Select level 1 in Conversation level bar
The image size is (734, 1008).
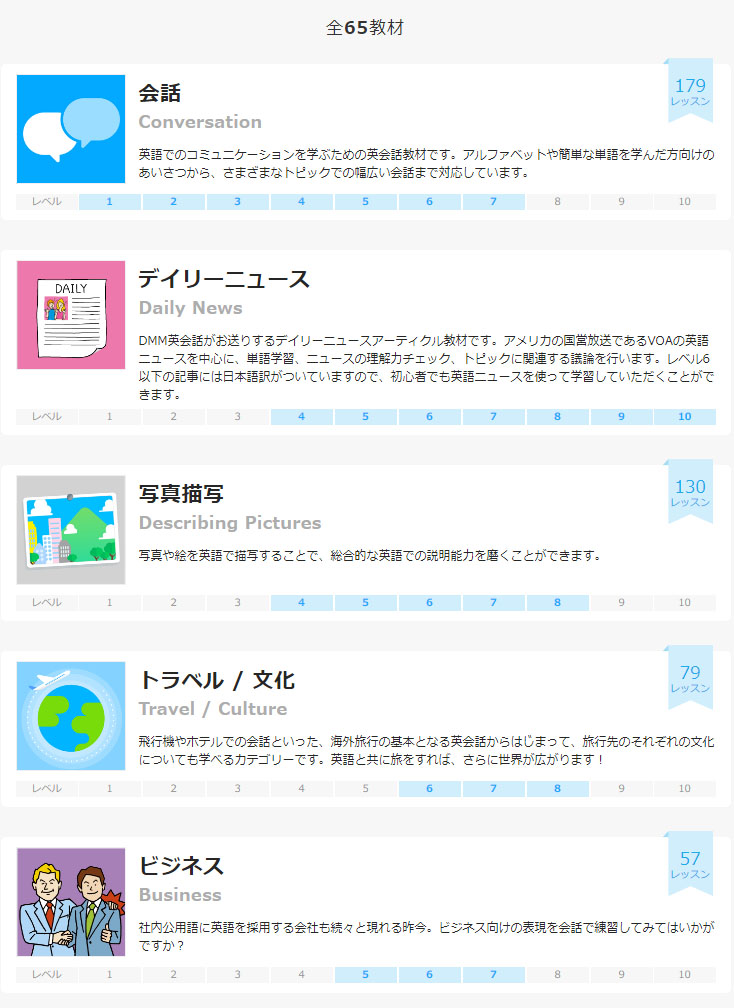(110, 202)
